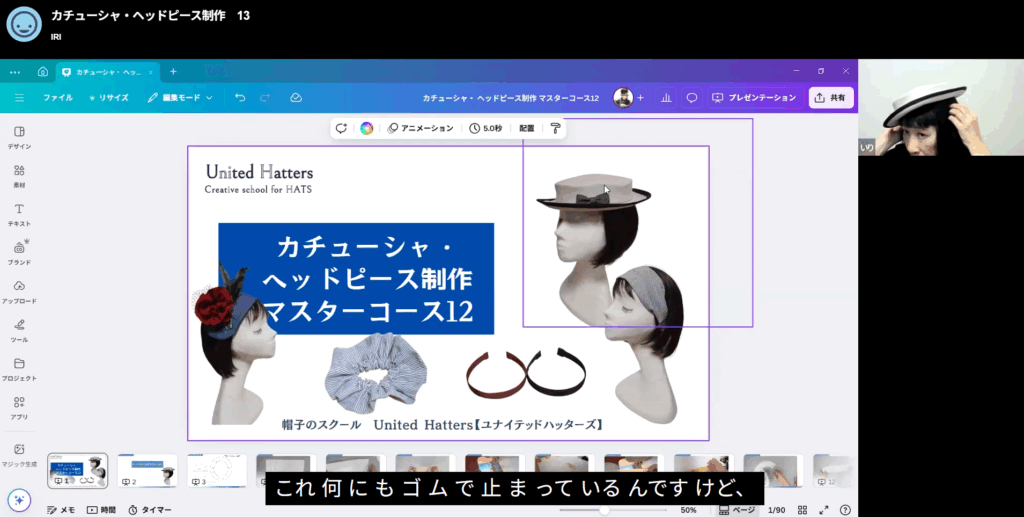Toggle fullscreen mode at bottom right
This screenshot has height=517, width=1024.
point(823,510)
